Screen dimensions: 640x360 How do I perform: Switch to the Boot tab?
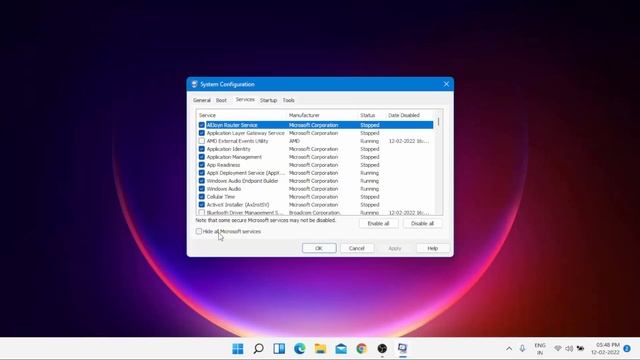tap(221, 100)
